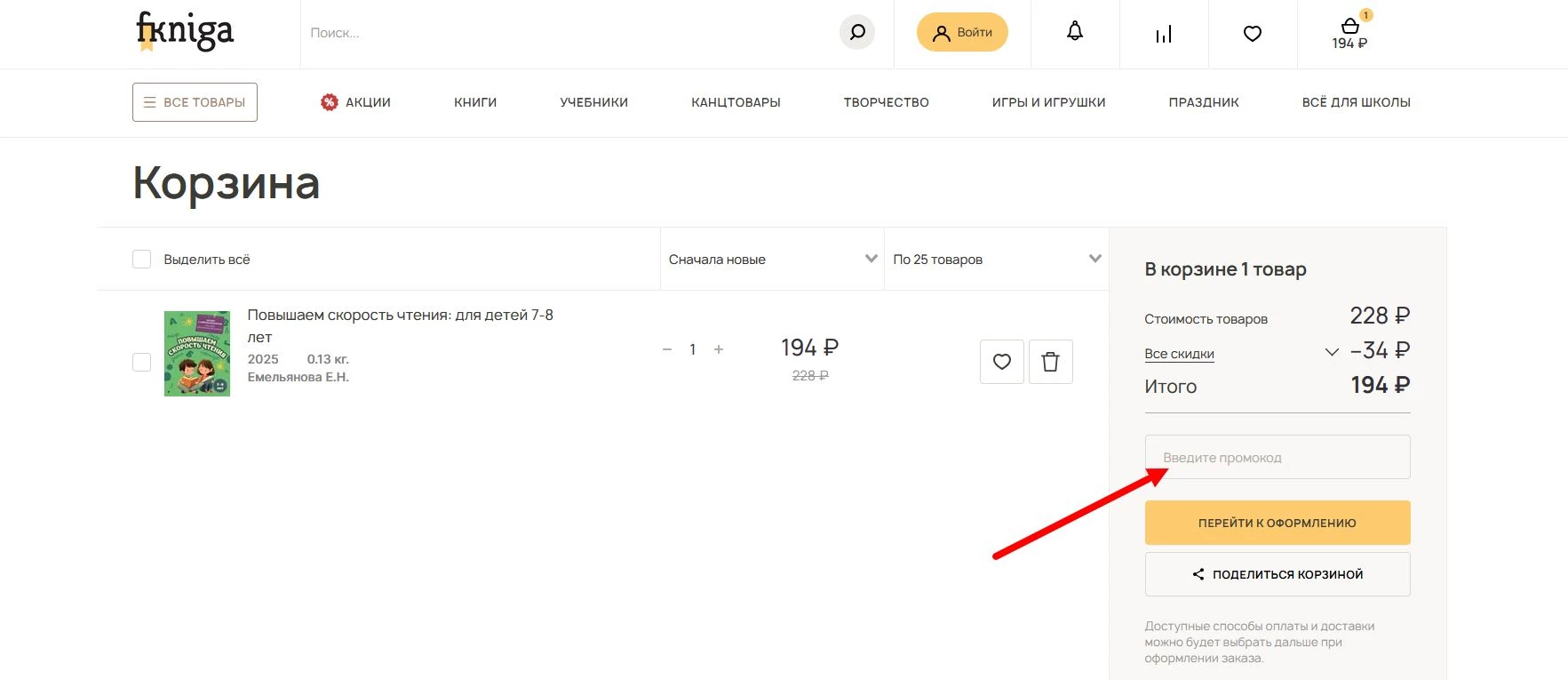Open favorites heart icon in header
Screen dimensions: 1568x680
click(x=1253, y=34)
